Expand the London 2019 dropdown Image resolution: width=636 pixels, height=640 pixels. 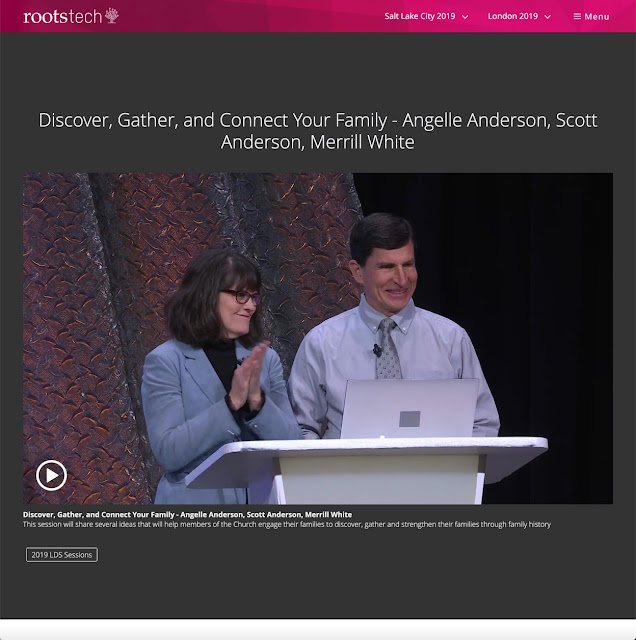pos(519,16)
